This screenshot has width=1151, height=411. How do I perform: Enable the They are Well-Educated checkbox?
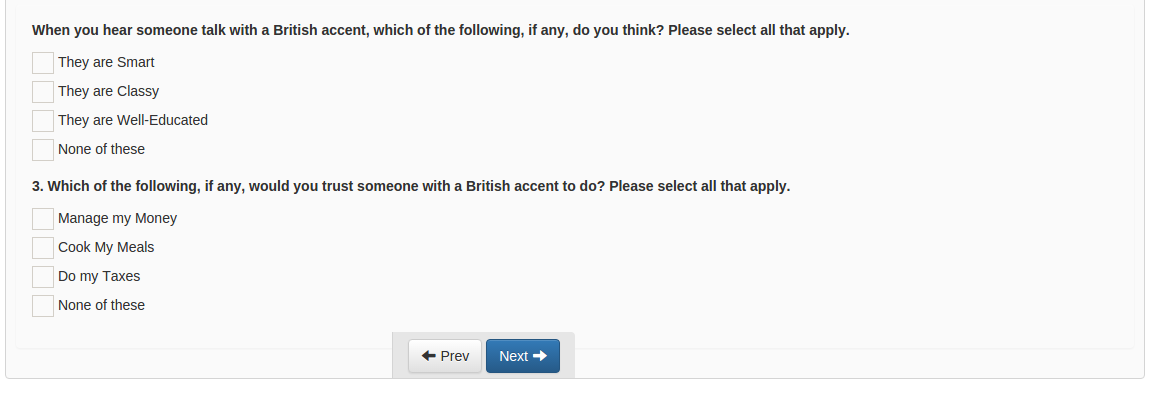43,121
